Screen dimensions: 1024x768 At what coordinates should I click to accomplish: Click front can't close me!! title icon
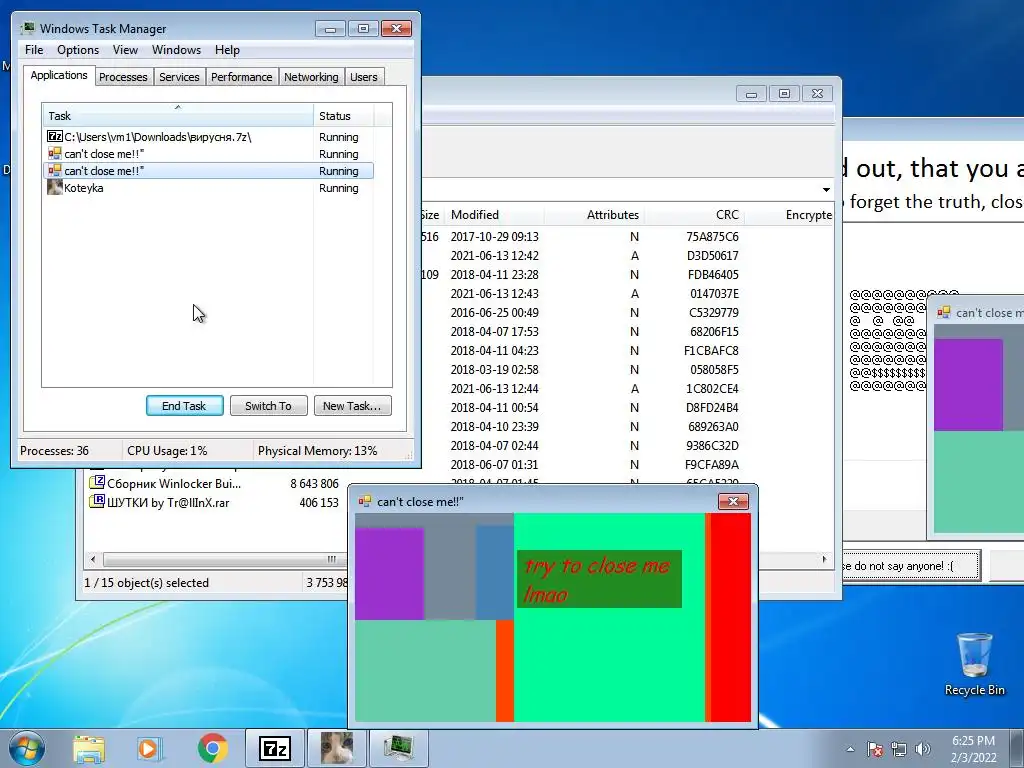point(365,502)
